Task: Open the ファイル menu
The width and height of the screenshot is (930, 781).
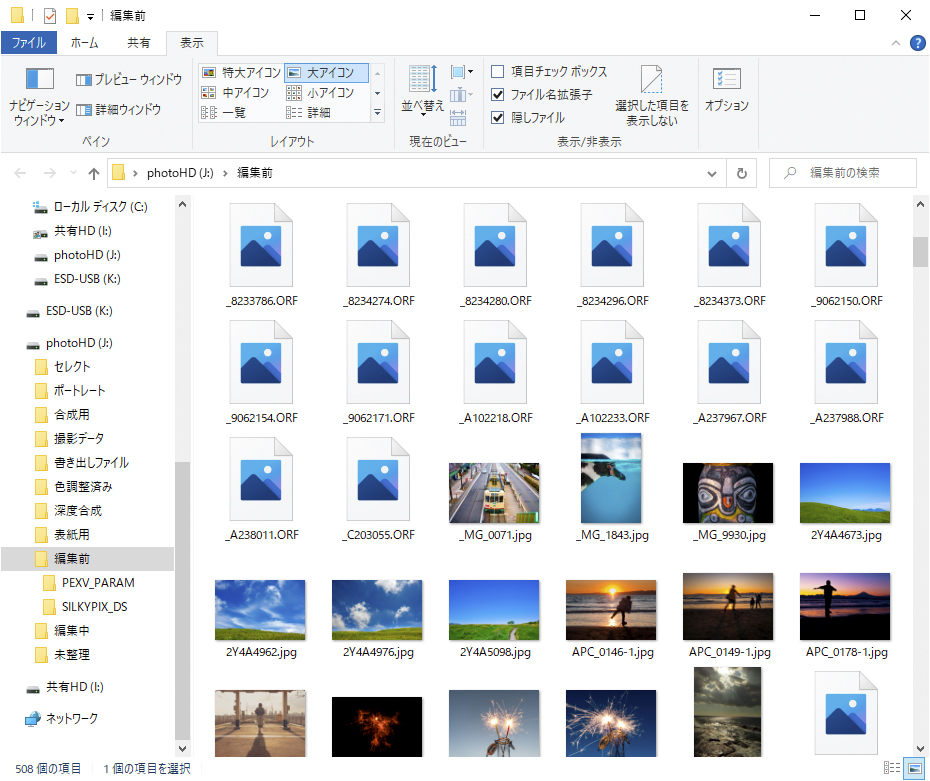Action: pyautogui.click(x=30, y=43)
